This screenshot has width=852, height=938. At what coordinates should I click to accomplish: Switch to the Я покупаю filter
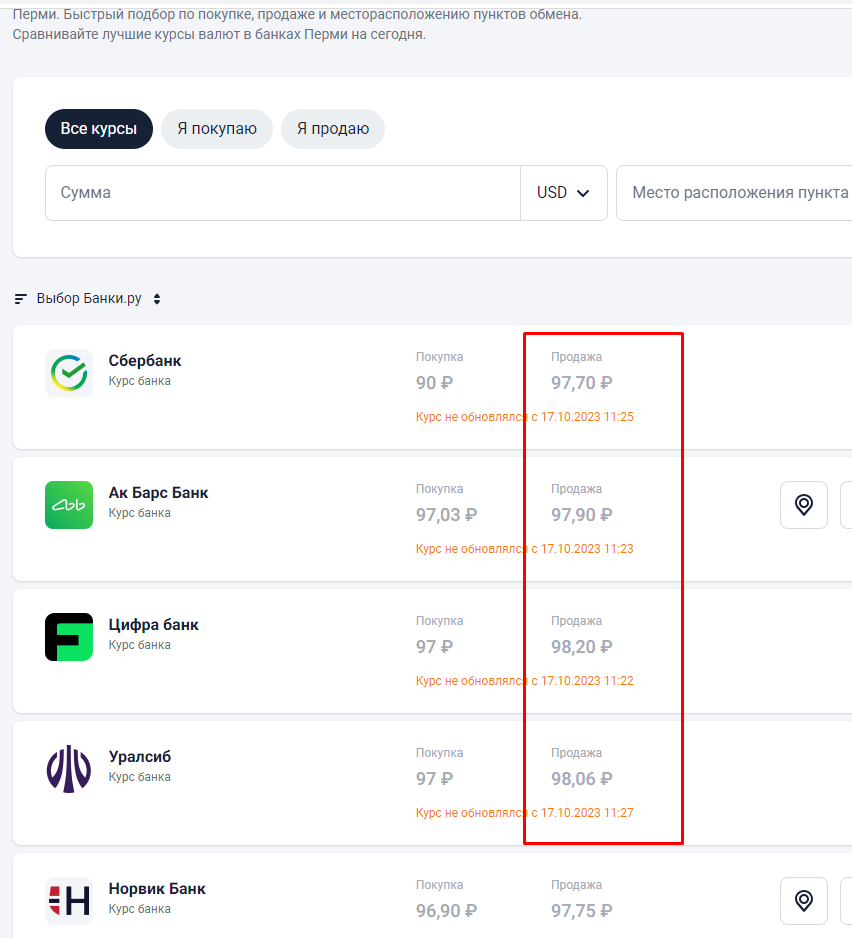pyautogui.click(x=217, y=129)
